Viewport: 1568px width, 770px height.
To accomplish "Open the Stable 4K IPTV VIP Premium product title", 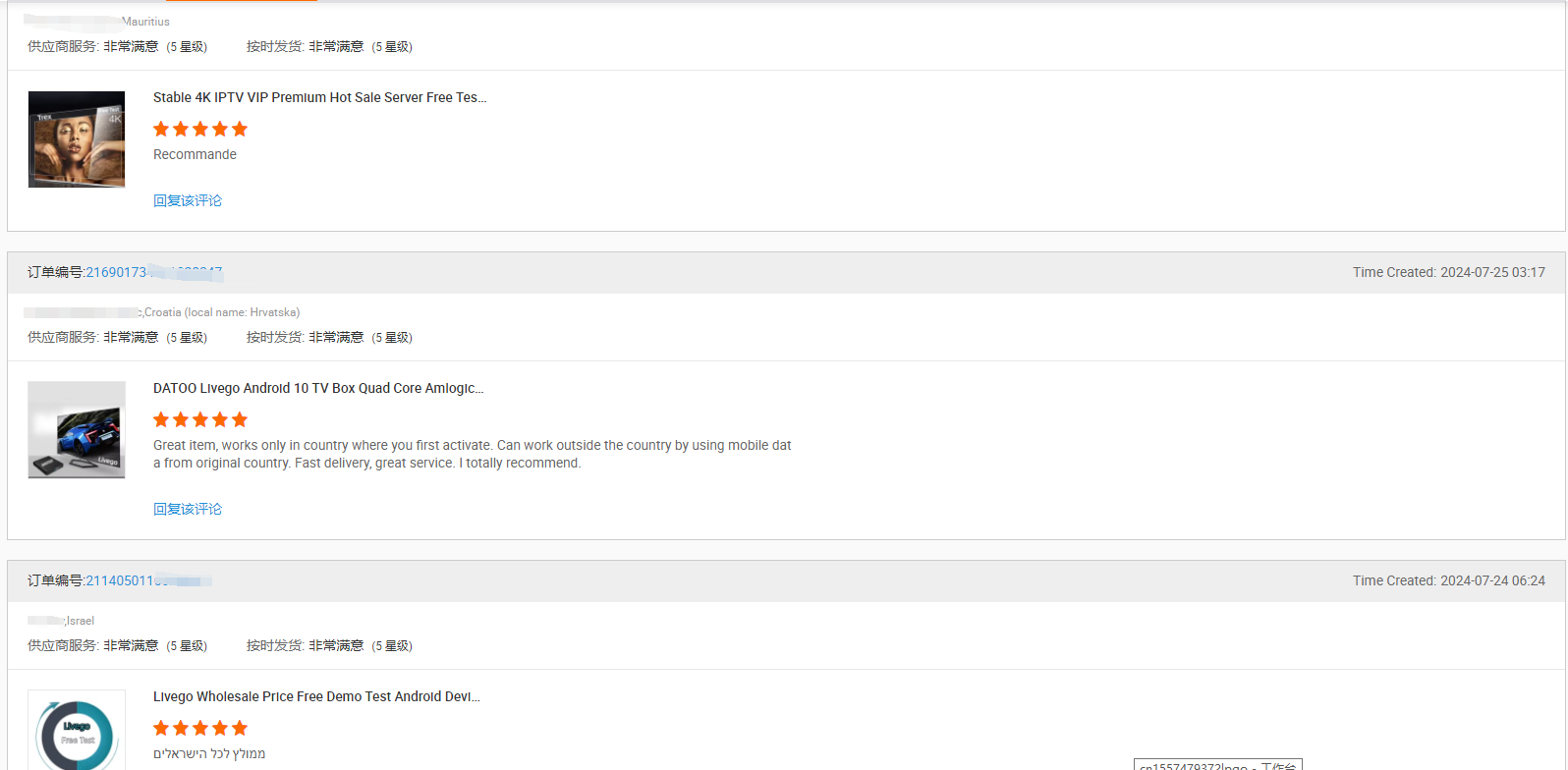I will pyautogui.click(x=319, y=97).
